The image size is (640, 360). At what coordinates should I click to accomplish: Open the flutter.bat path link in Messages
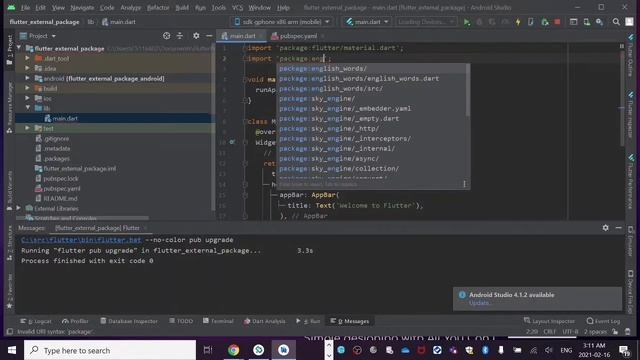click(x=81, y=240)
